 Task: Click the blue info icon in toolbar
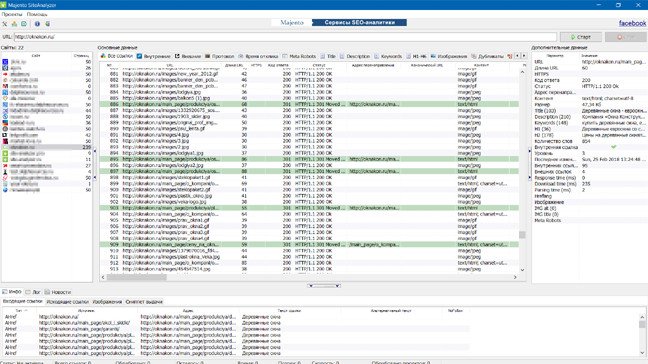(x=37, y=24)
